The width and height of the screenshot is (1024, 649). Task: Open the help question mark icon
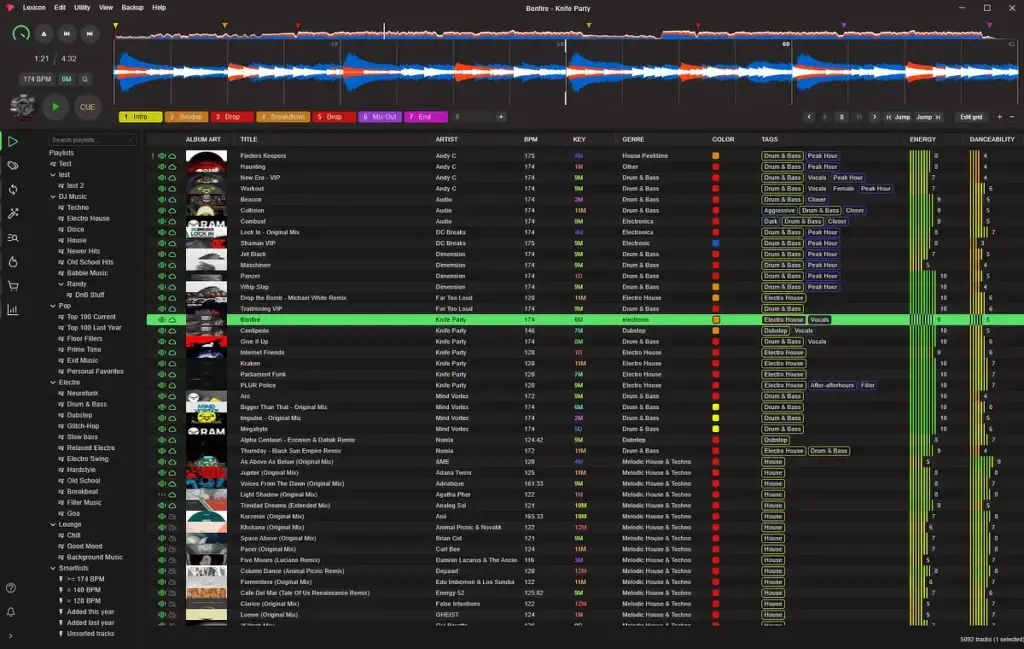11,588
